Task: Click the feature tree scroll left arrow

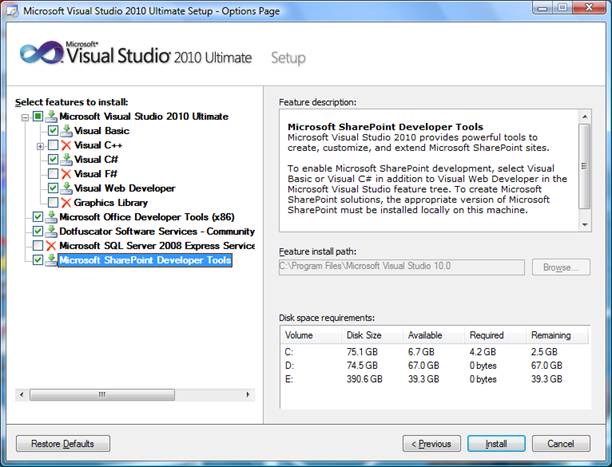Action: (x=21, y=394)
